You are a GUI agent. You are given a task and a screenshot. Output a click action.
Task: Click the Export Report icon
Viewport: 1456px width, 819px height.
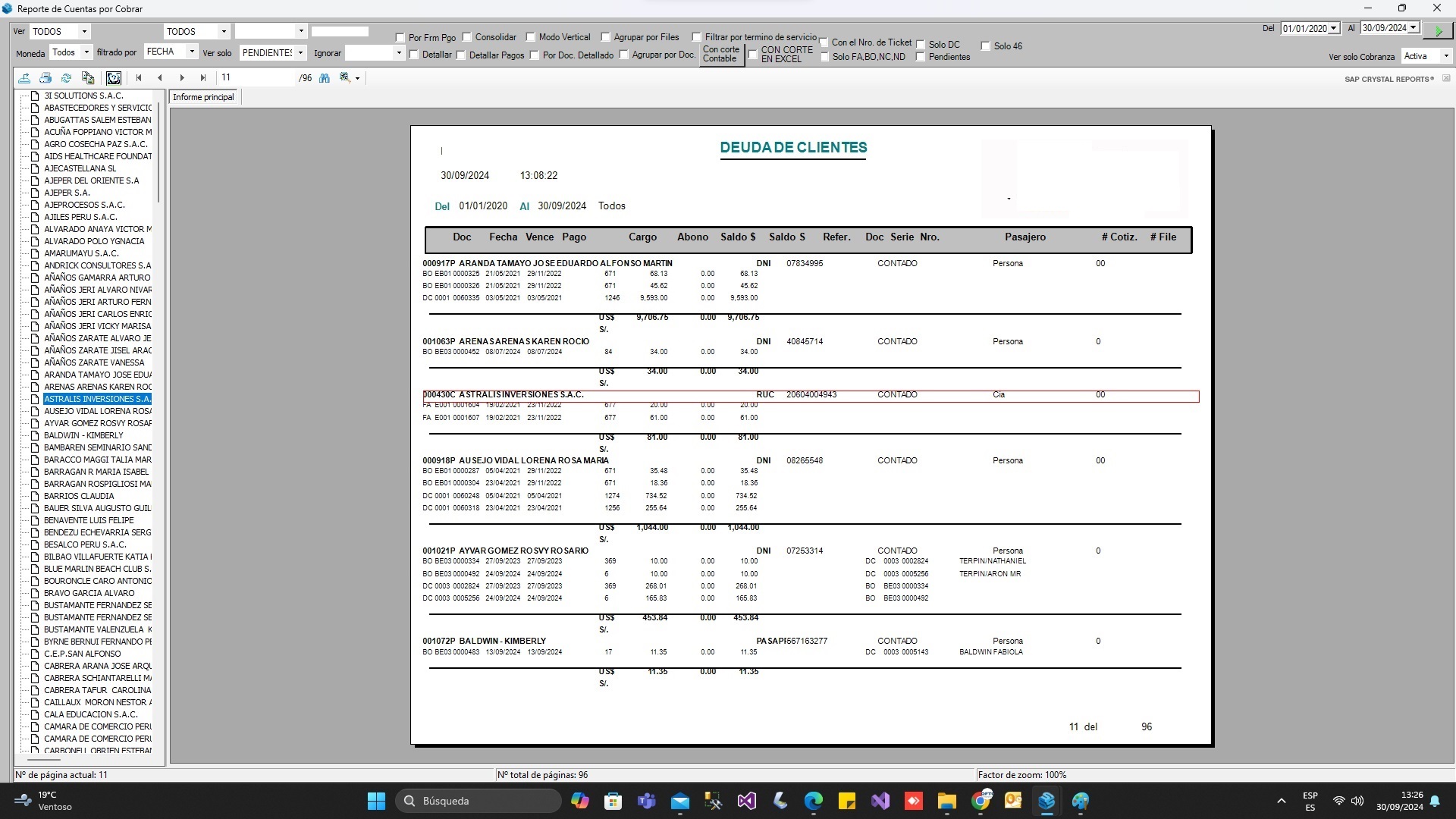point(24,78)
